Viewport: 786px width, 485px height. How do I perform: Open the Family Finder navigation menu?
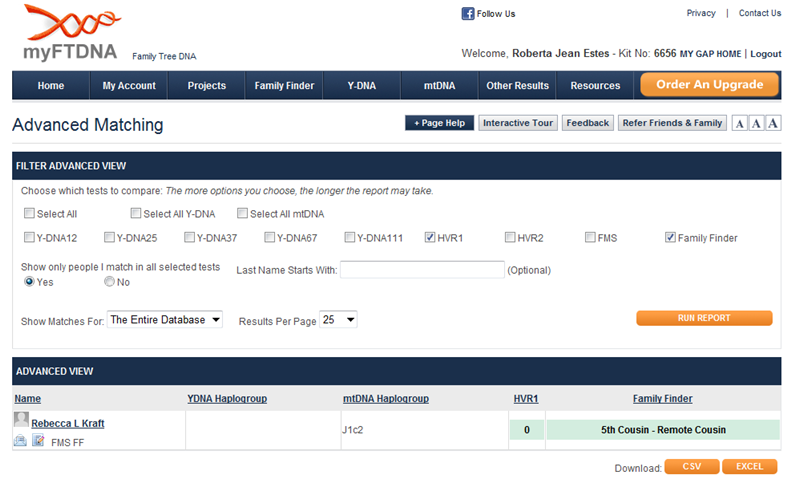tap(284, 86)
